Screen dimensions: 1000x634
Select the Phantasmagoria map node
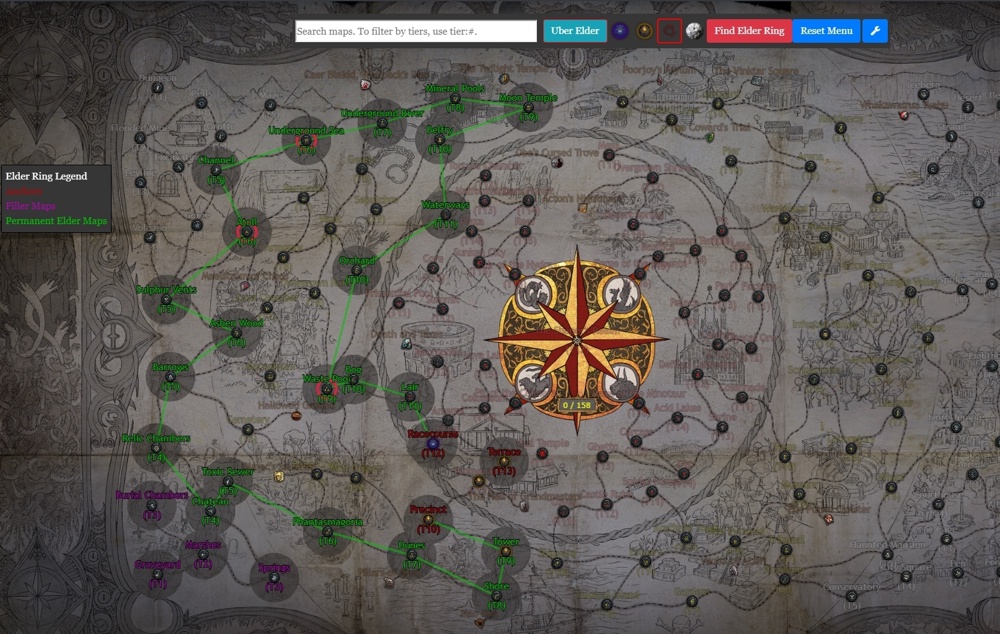(328, 532)
